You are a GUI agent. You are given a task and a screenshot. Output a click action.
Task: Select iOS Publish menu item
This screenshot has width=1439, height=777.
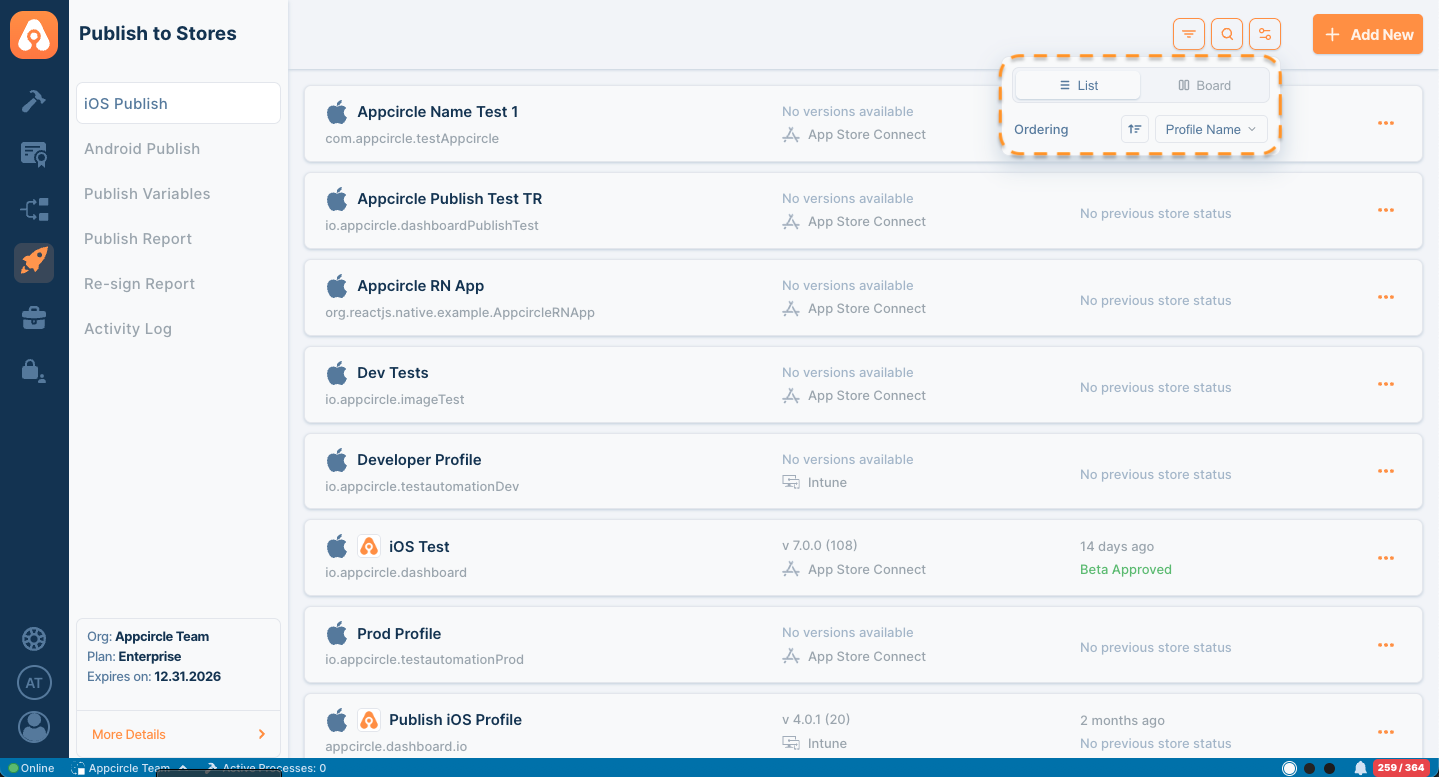178,103
